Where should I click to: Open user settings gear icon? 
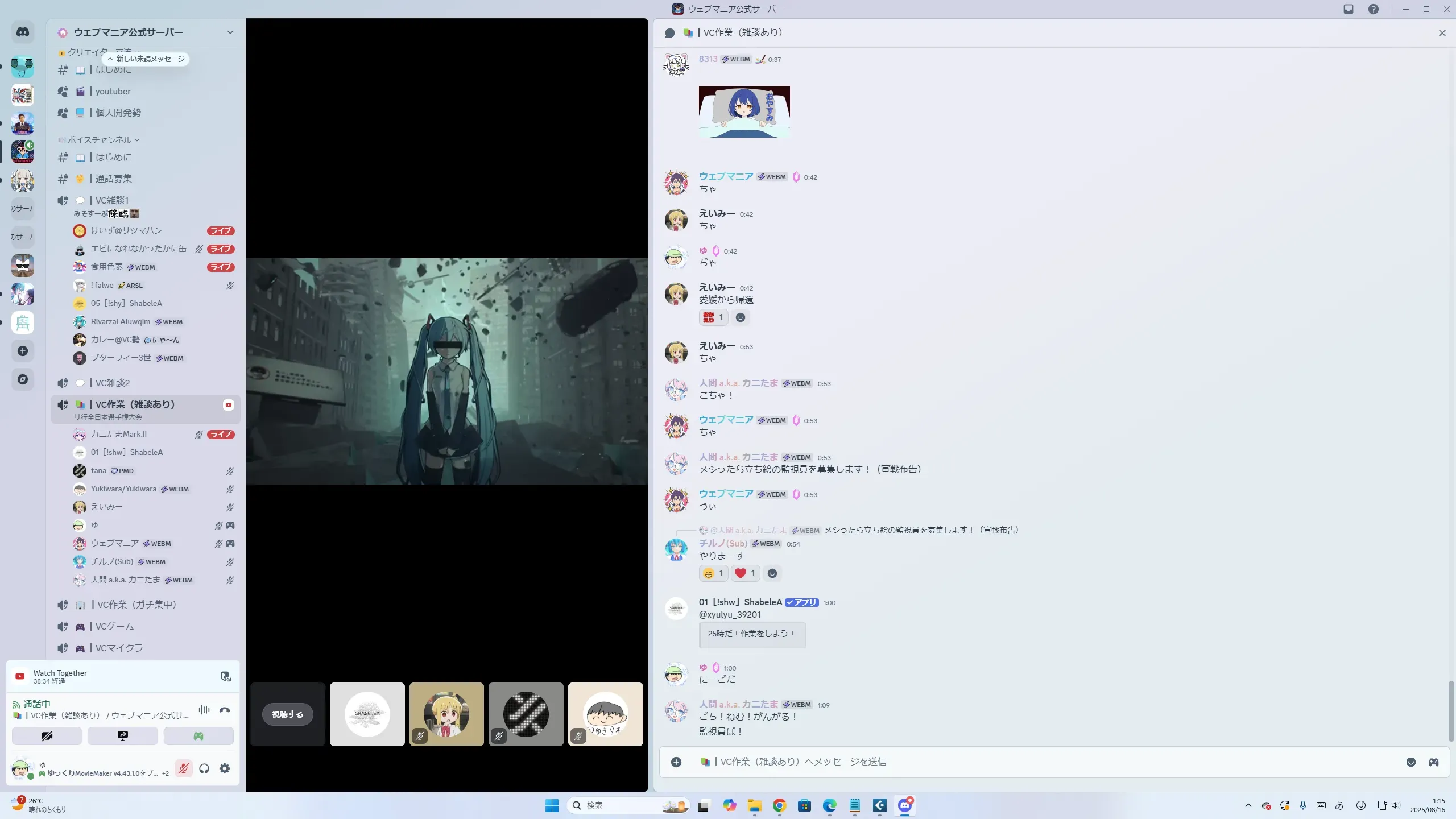tap(225, 768)
